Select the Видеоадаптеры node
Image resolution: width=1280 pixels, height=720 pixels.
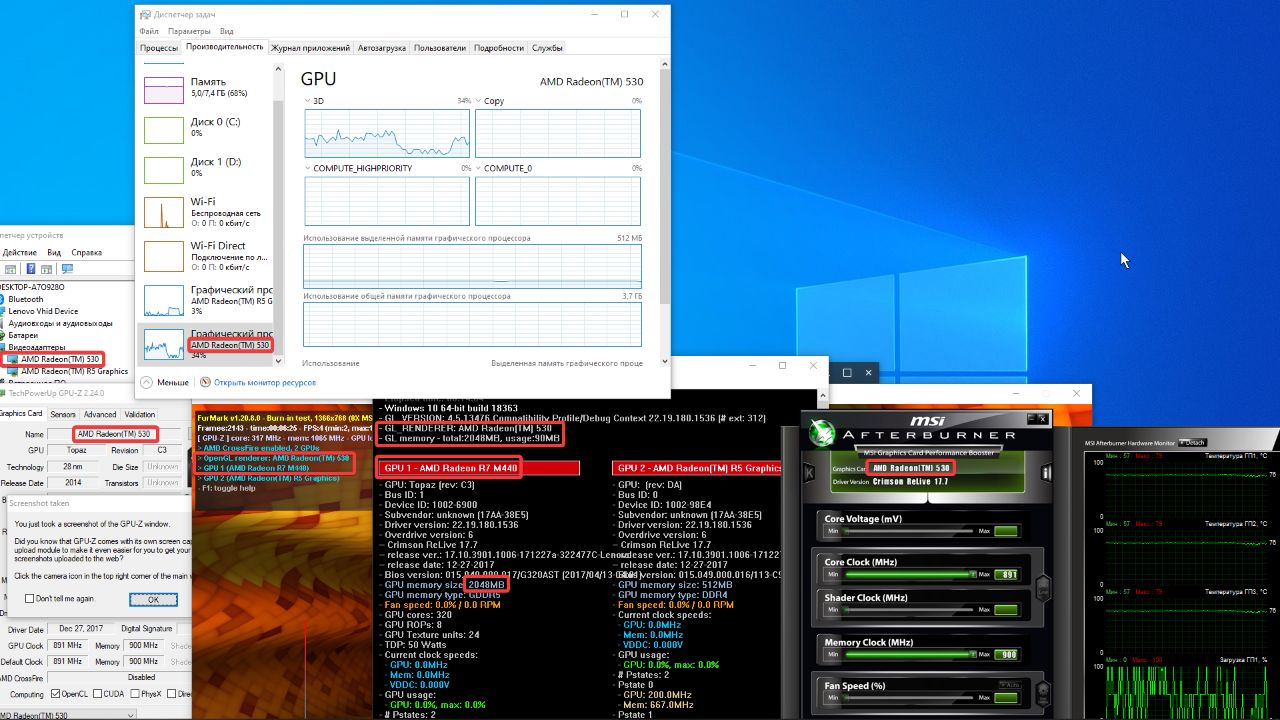tap(38, 347)
